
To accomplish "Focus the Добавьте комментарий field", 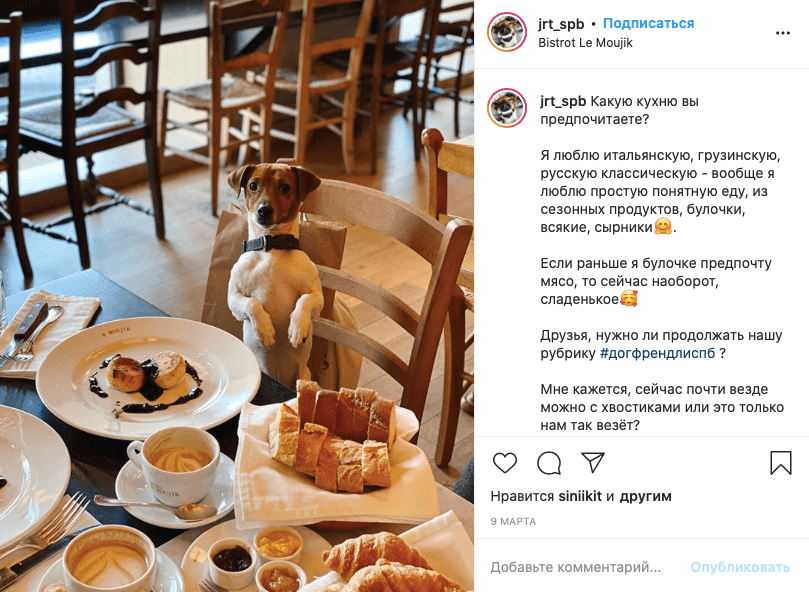I will (576, 567).
